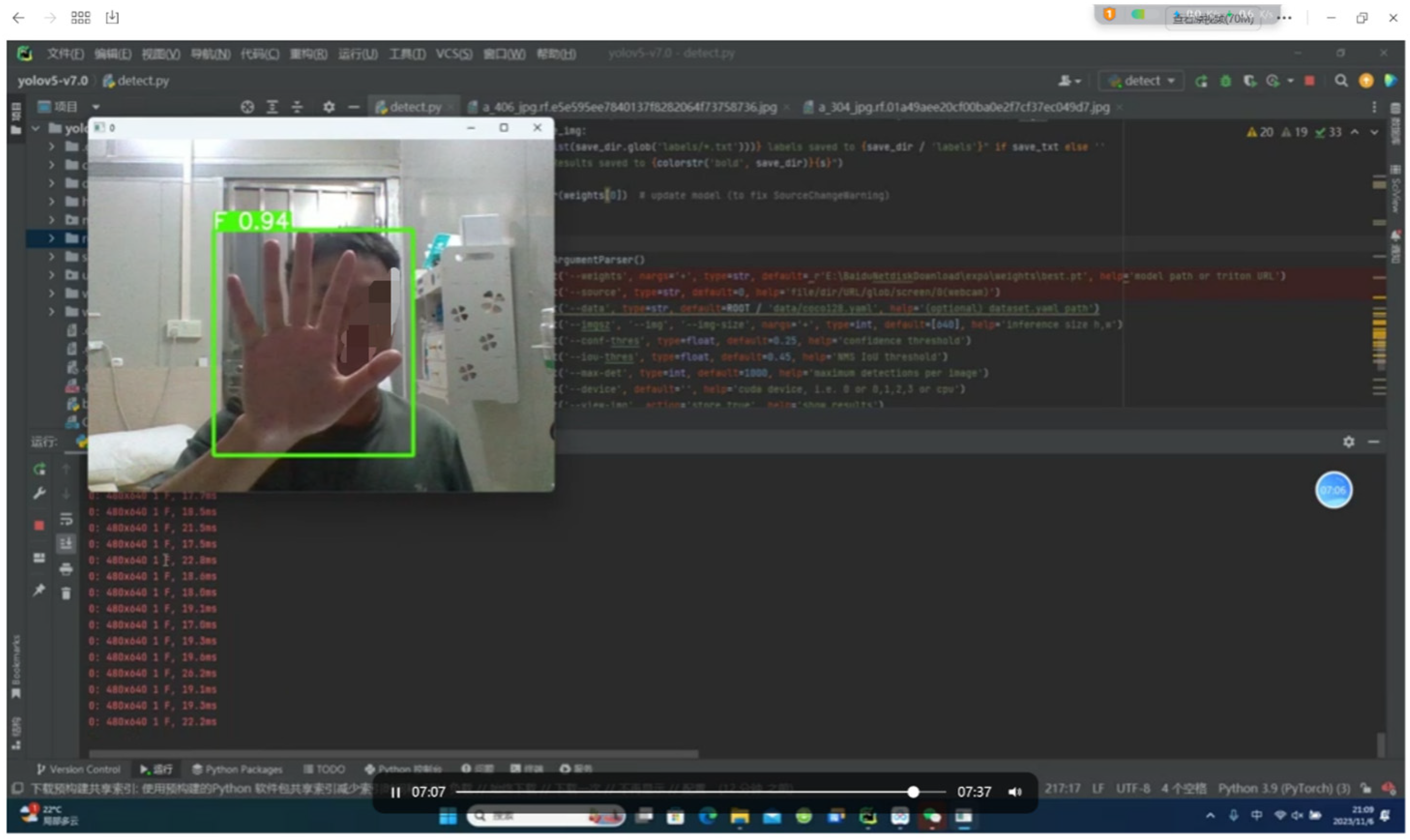Collapse the root yolov5 project folder chevron
This screenshot has width=1410, height=840.
(36, 129)
